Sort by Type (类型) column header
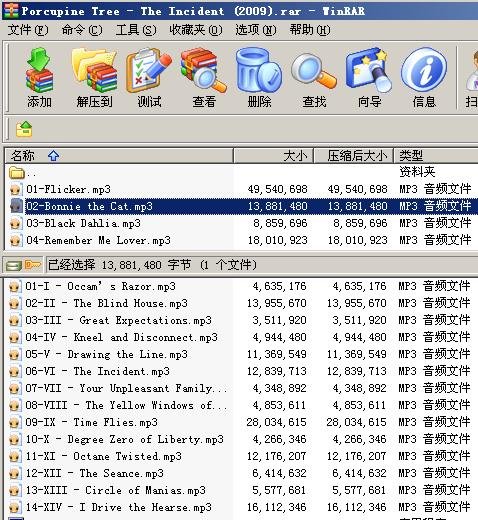The height and width of the screenshot is (520, 478). [x=436, y=156]
